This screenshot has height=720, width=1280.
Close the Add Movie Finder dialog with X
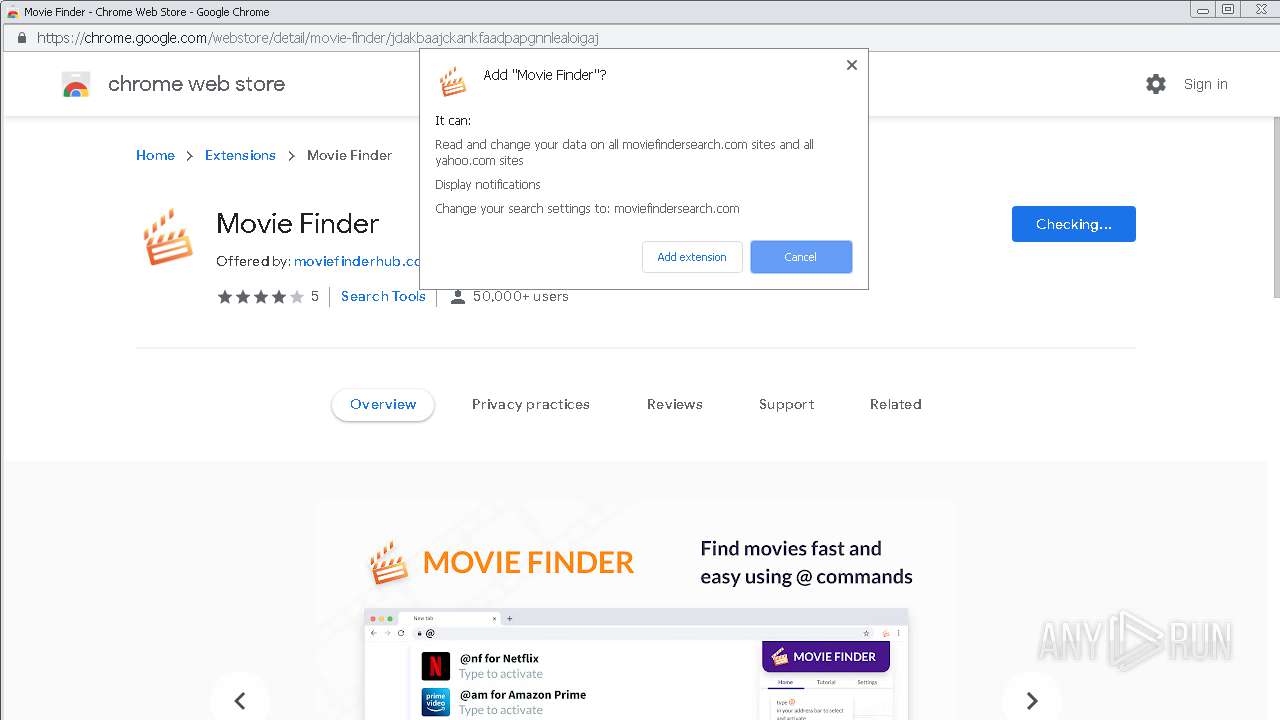[852, 65]
